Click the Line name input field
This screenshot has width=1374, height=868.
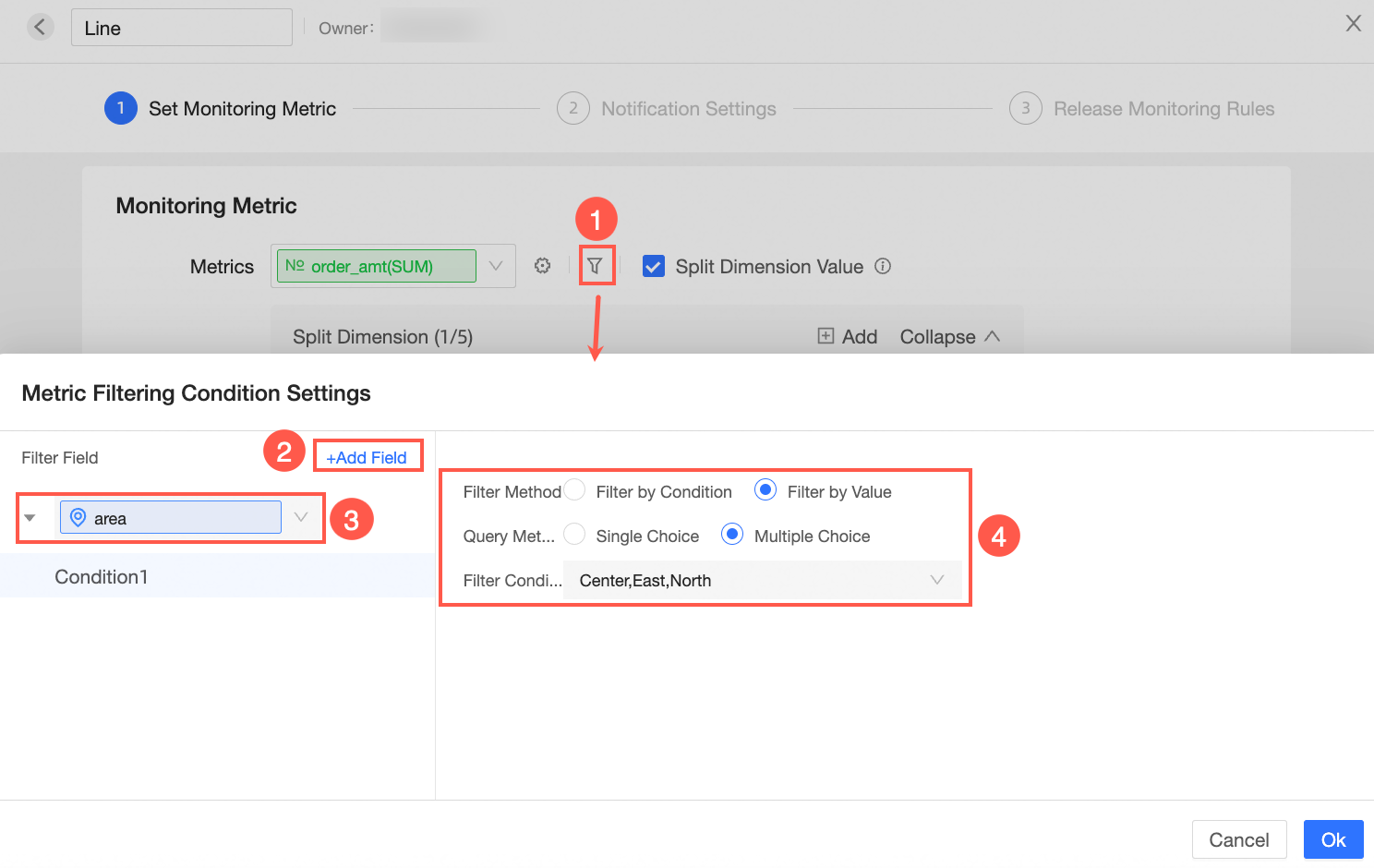[182, 28]
